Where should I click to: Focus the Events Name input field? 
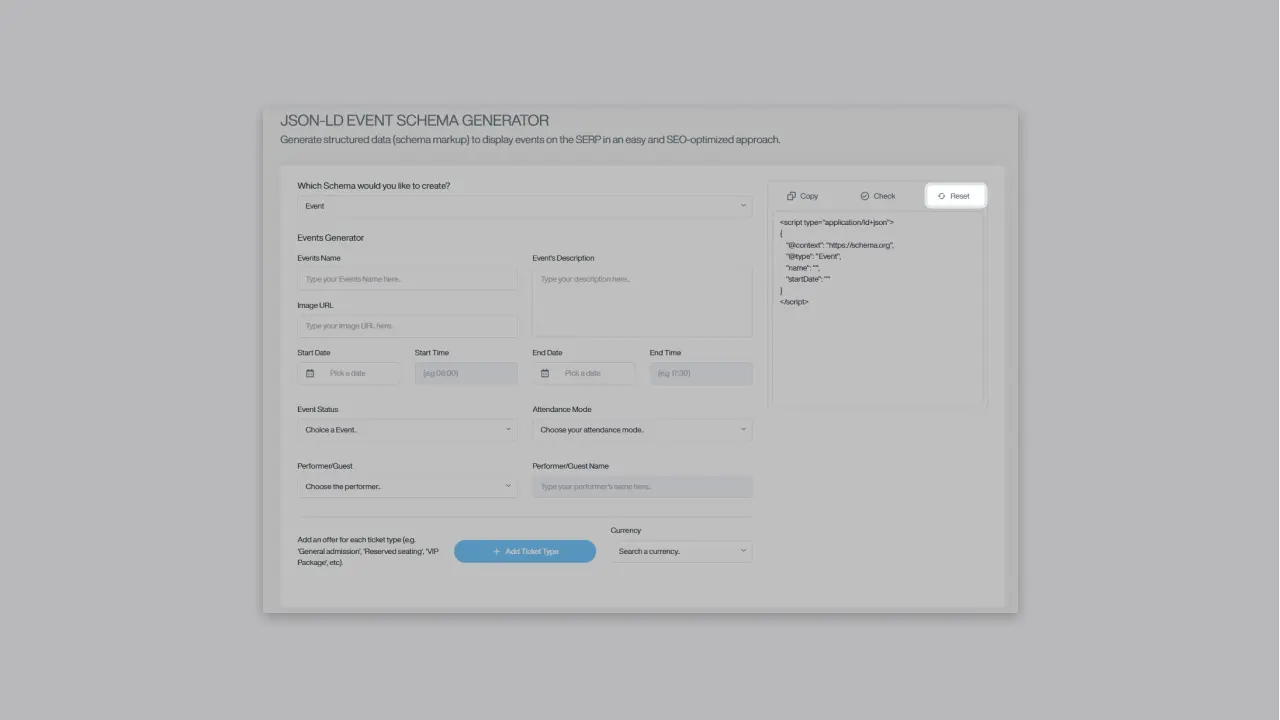407,279
